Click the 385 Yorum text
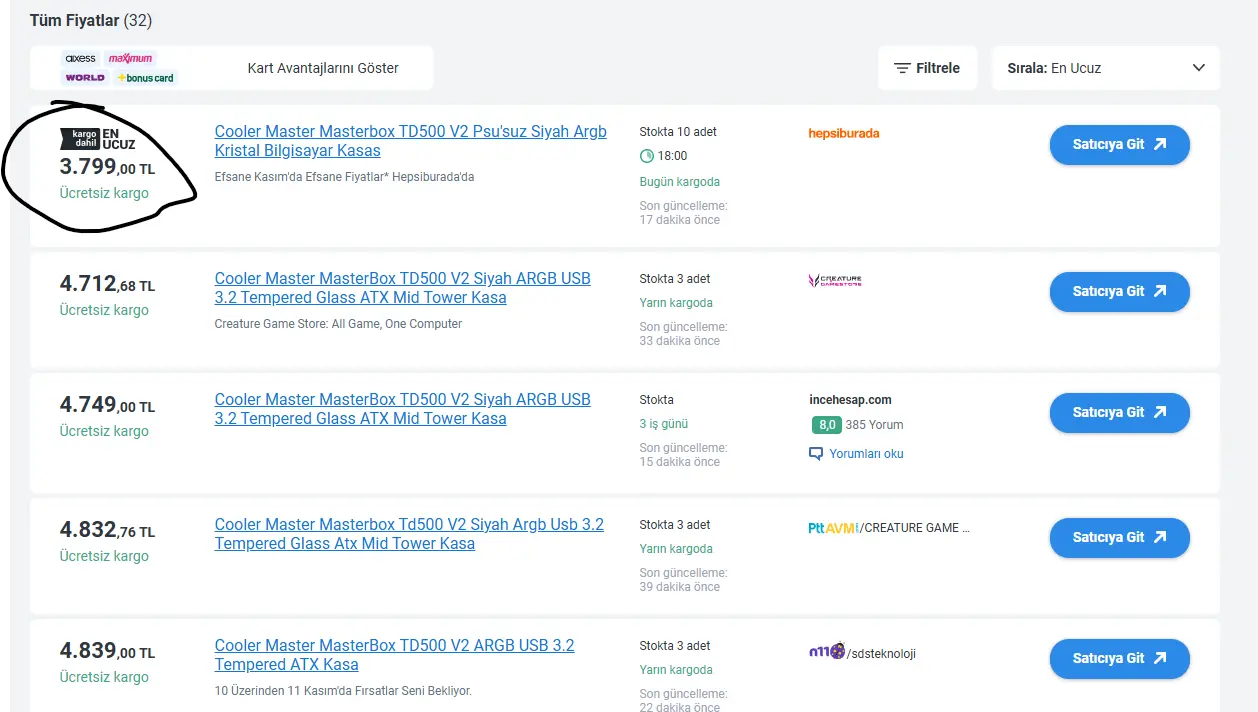1258x712 pixels. click(x=874, y=425)
